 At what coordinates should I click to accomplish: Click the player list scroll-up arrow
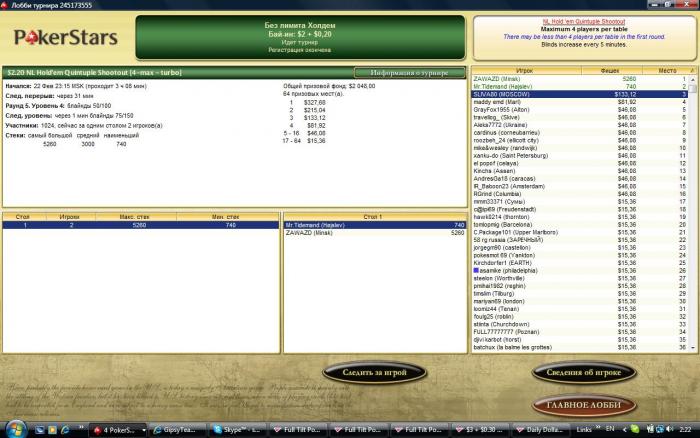click(x=693, y=79)
